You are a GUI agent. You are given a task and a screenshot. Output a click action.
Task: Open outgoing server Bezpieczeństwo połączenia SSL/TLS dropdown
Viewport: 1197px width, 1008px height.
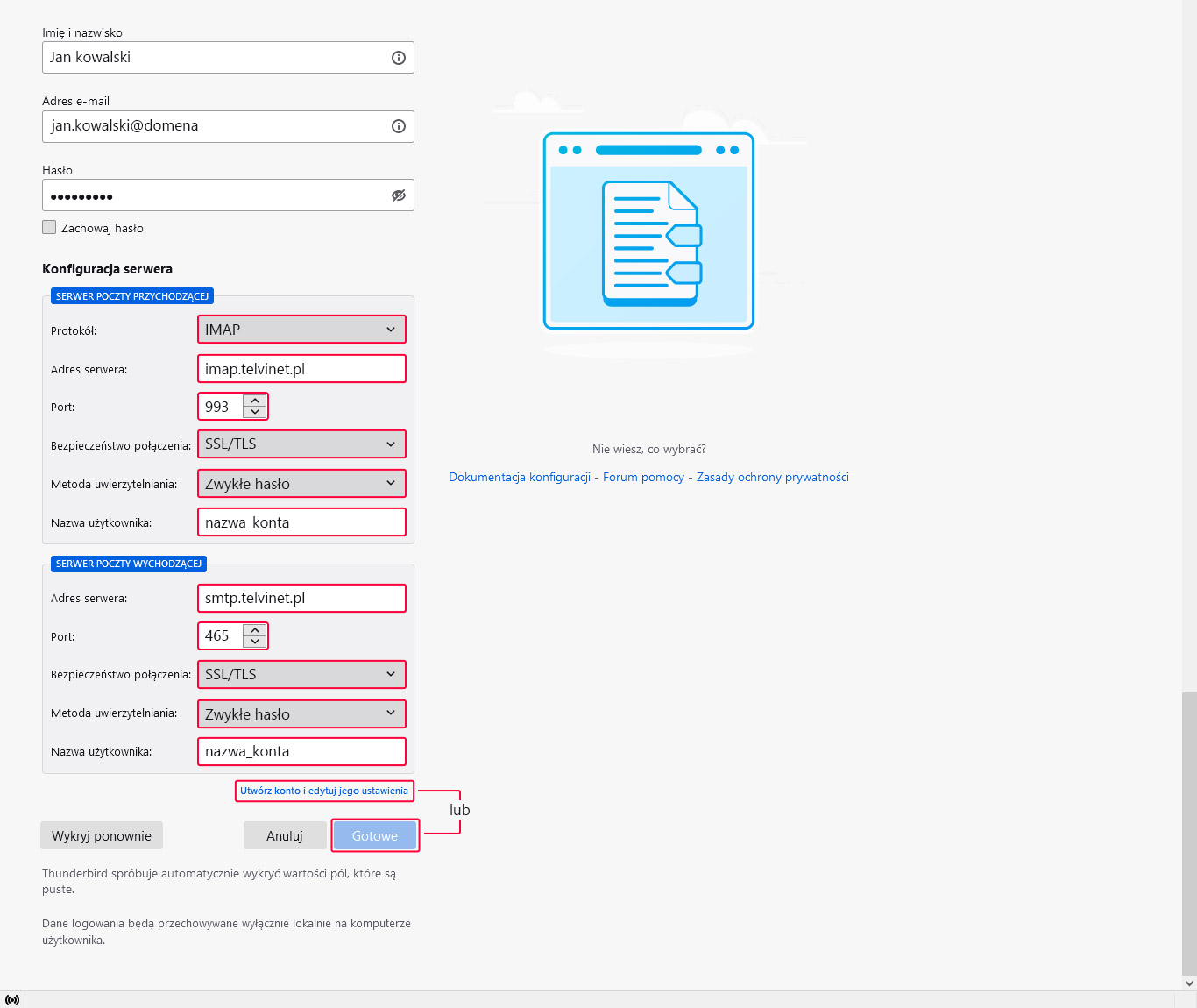301,674
